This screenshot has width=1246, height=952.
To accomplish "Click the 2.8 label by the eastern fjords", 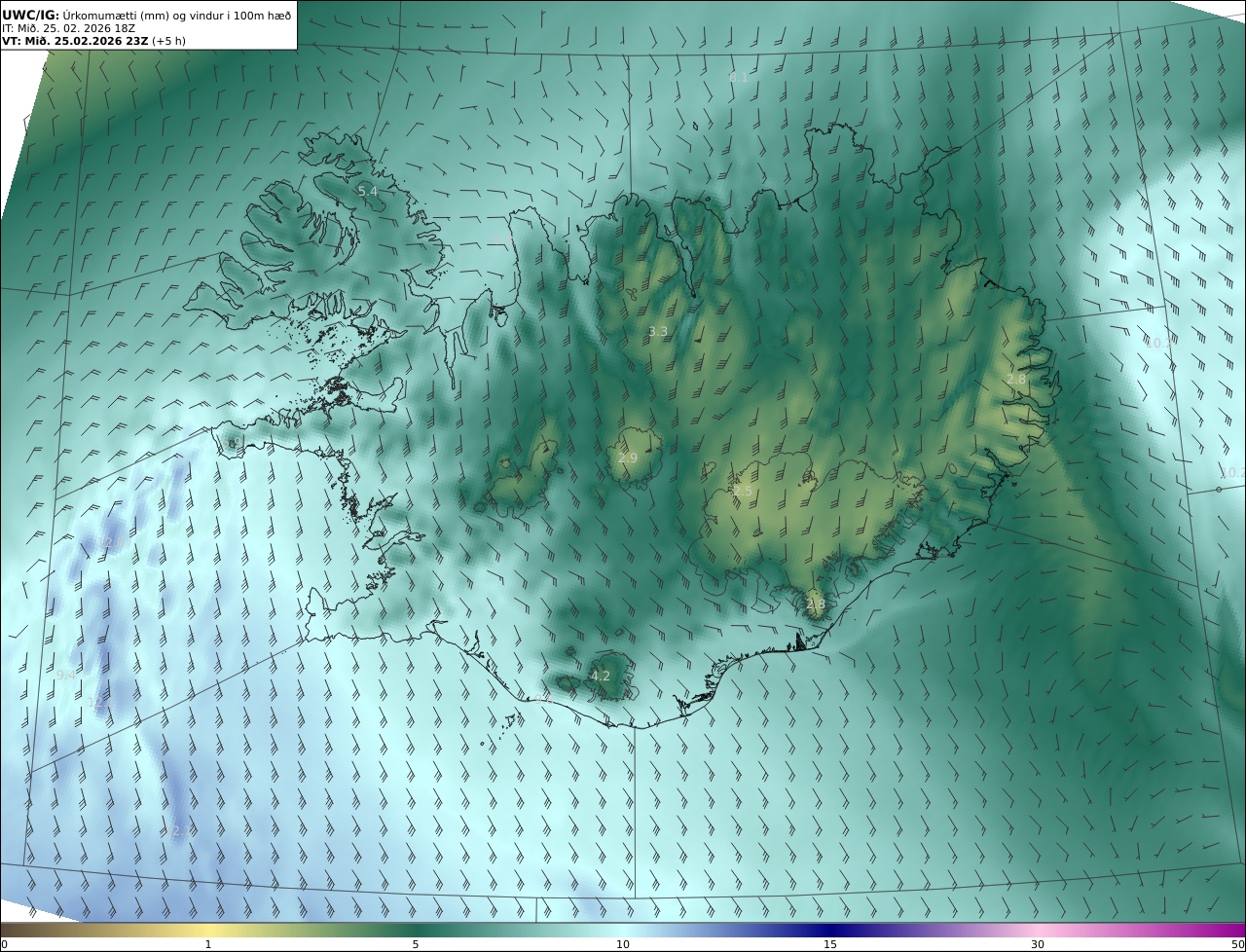I will pos(1016,379).
